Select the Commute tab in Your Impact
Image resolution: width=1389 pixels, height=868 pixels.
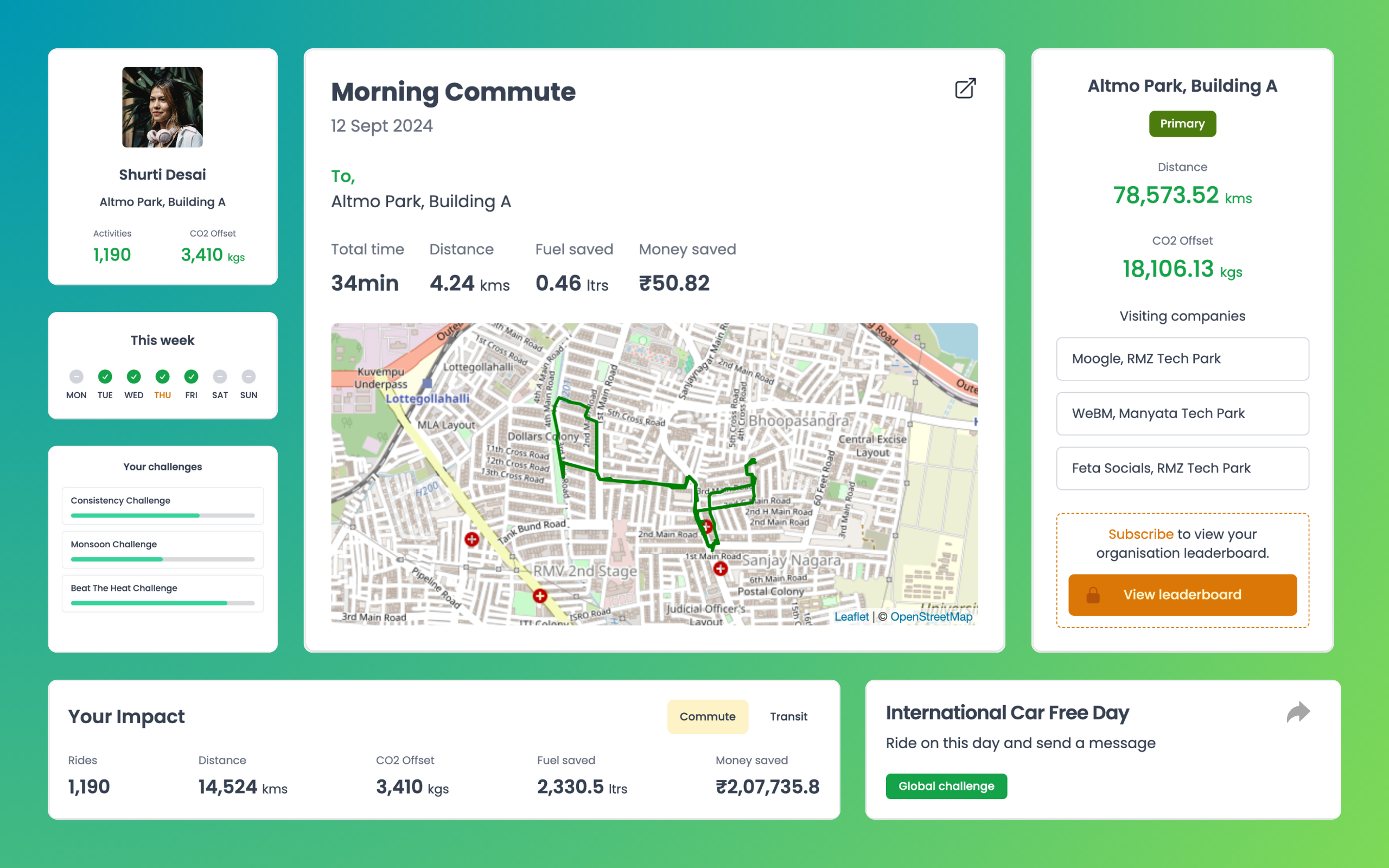pyautogui.click(x=707, y=717)
